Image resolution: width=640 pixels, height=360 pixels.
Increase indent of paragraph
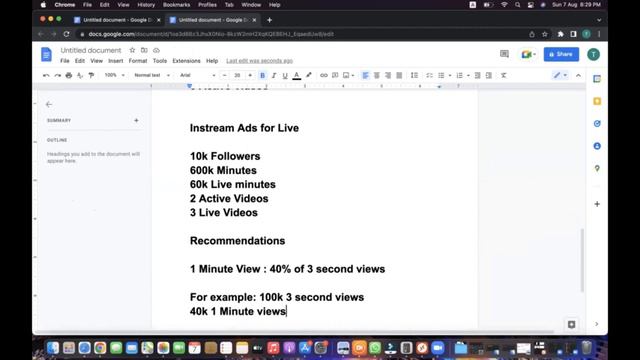[x=489, y=75]
